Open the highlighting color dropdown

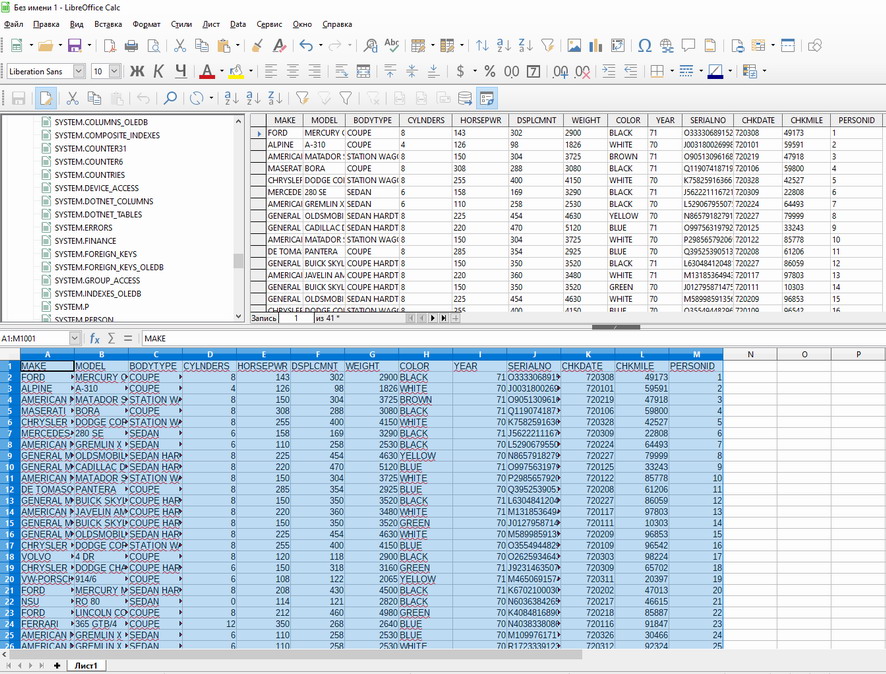tap(252, 71)
